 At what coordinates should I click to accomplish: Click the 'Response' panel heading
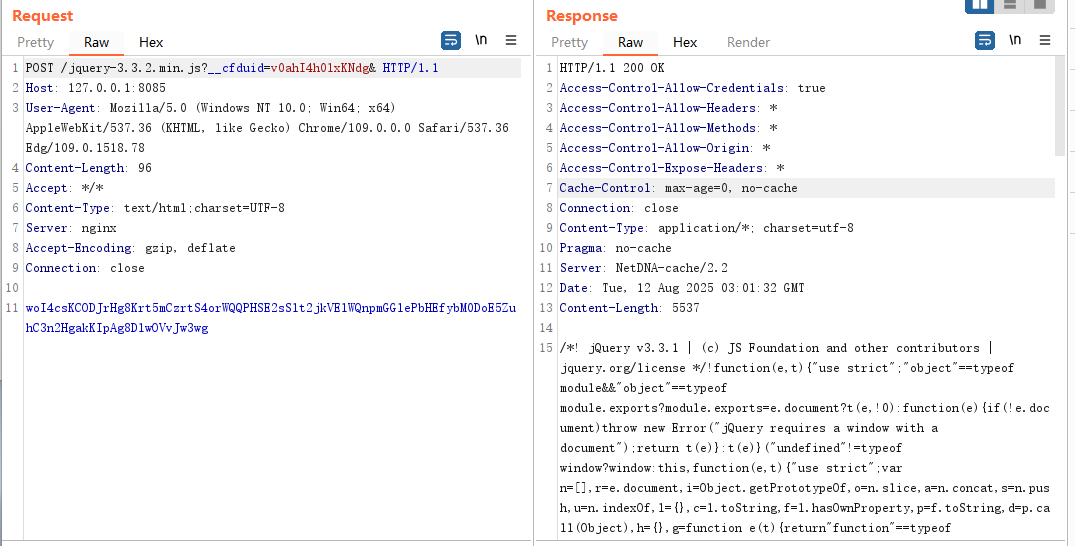(582, 16)
